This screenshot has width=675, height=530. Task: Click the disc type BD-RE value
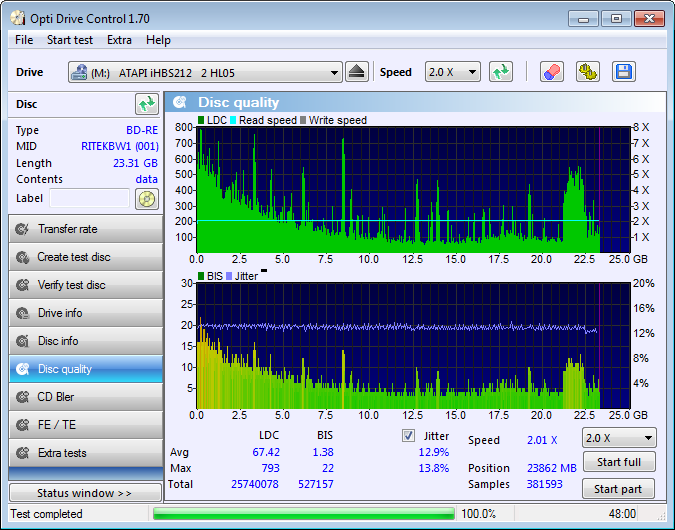(x=142, y=130)
